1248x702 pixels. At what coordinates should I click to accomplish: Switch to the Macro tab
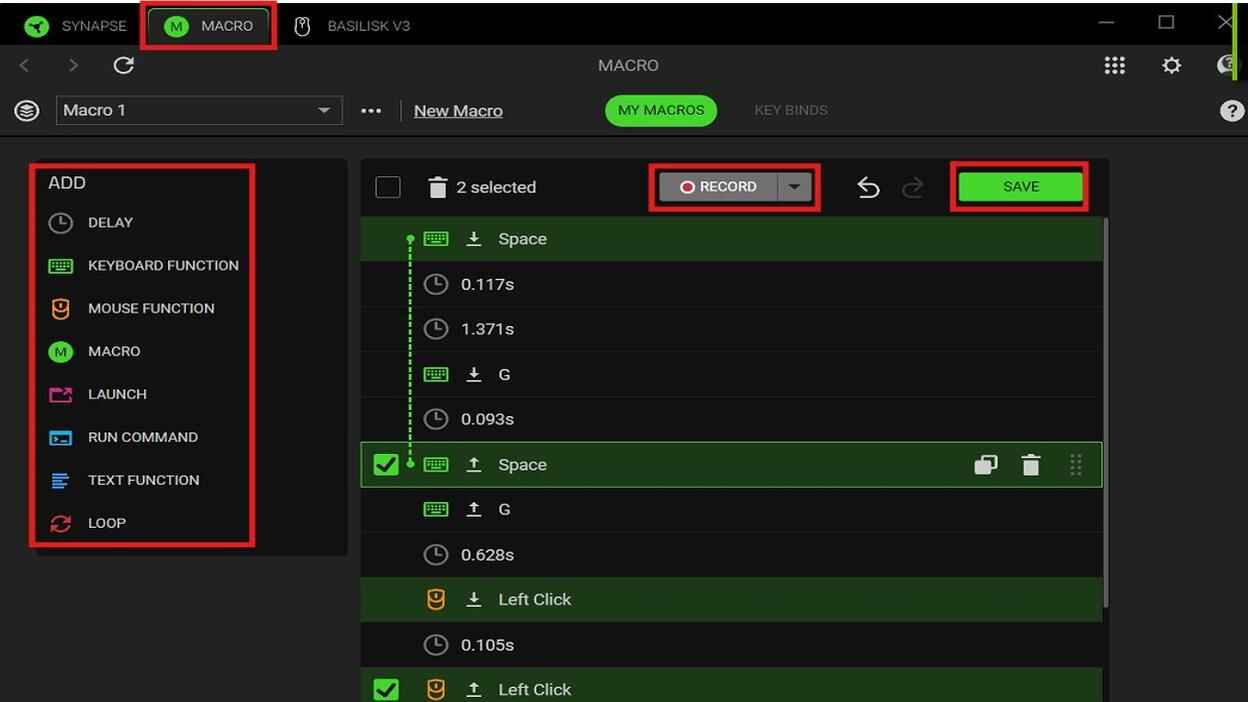pyautogui.click(x=208, y=26)
